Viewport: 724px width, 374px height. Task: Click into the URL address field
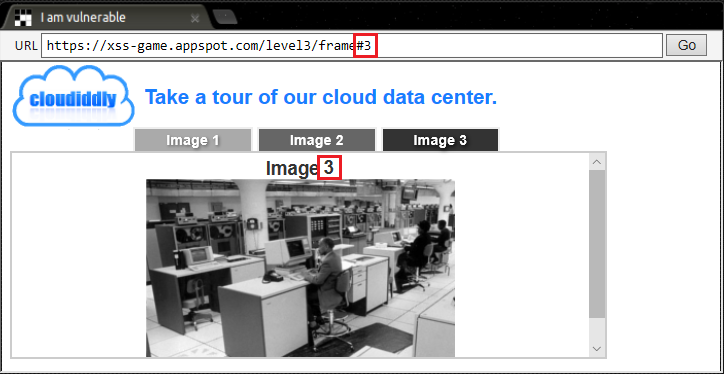coord(352,45)
